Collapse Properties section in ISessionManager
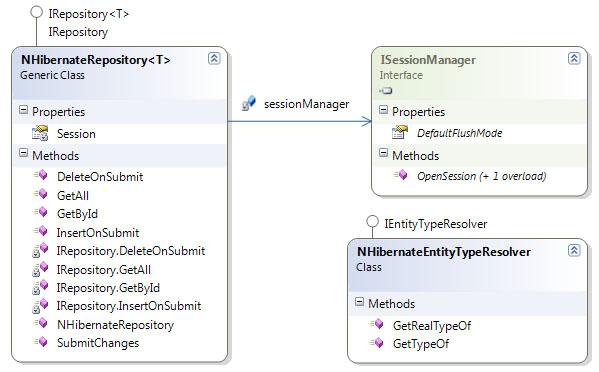Image resolution: width=599 pixels, height=372 pixels. [x=383, y=110]
